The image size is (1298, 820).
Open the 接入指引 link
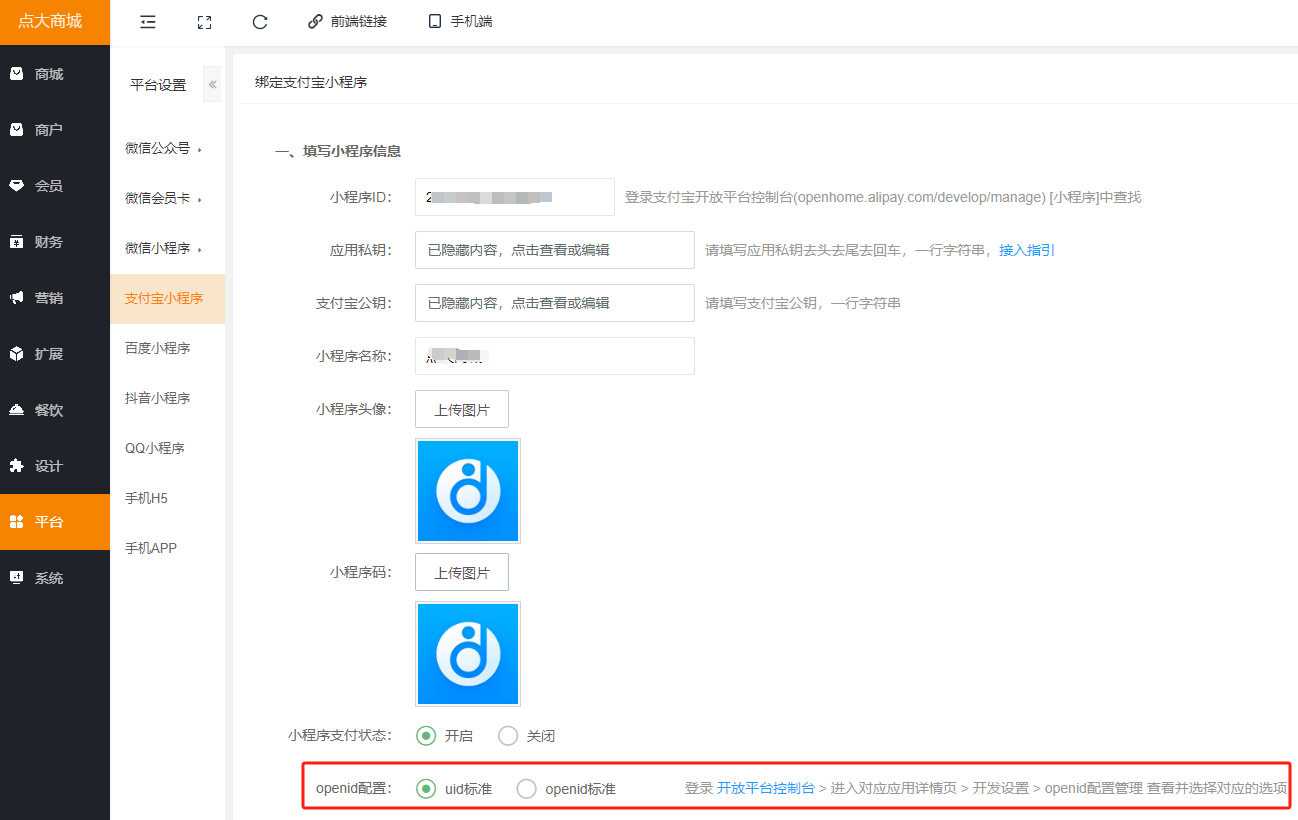click(1027, 250)
